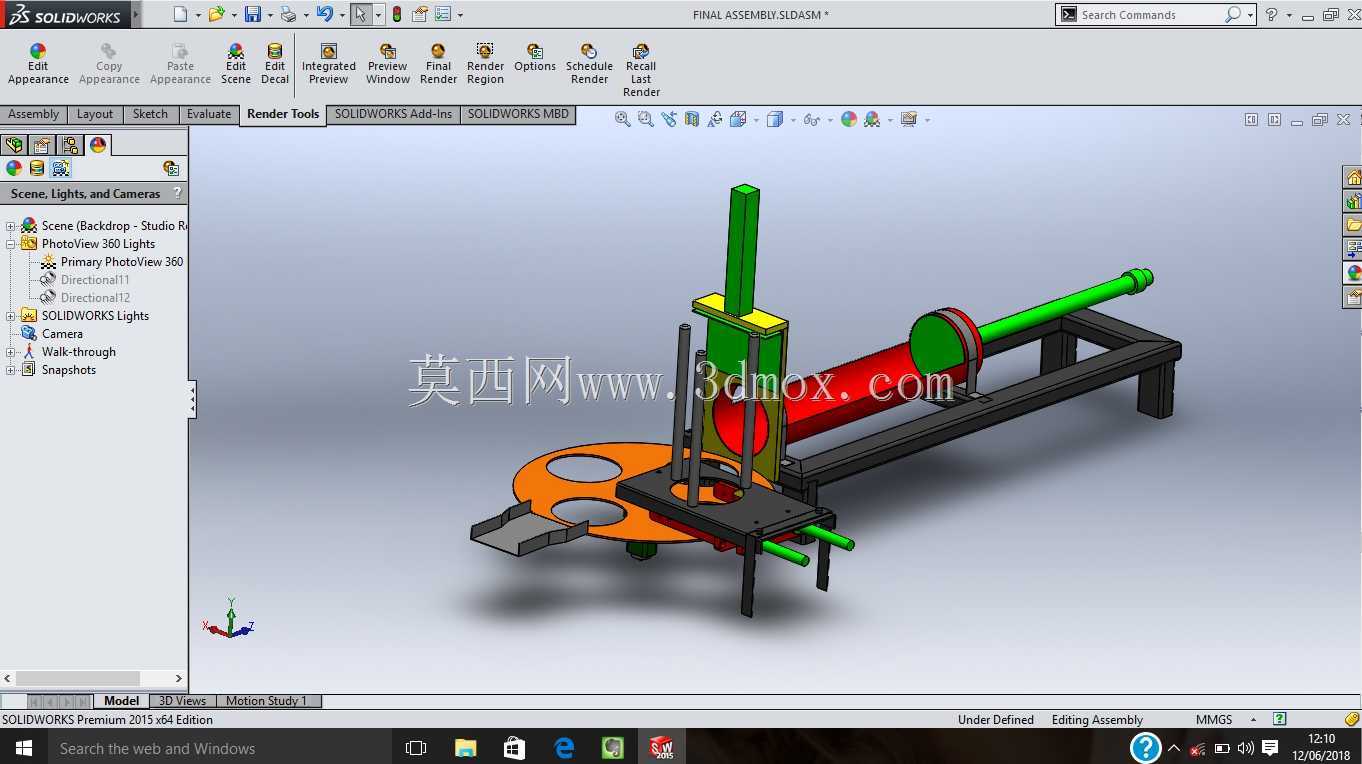Switch to the Evaluate tab
Viewport: 1362px width, 764px height.
(x=209, y=114)
